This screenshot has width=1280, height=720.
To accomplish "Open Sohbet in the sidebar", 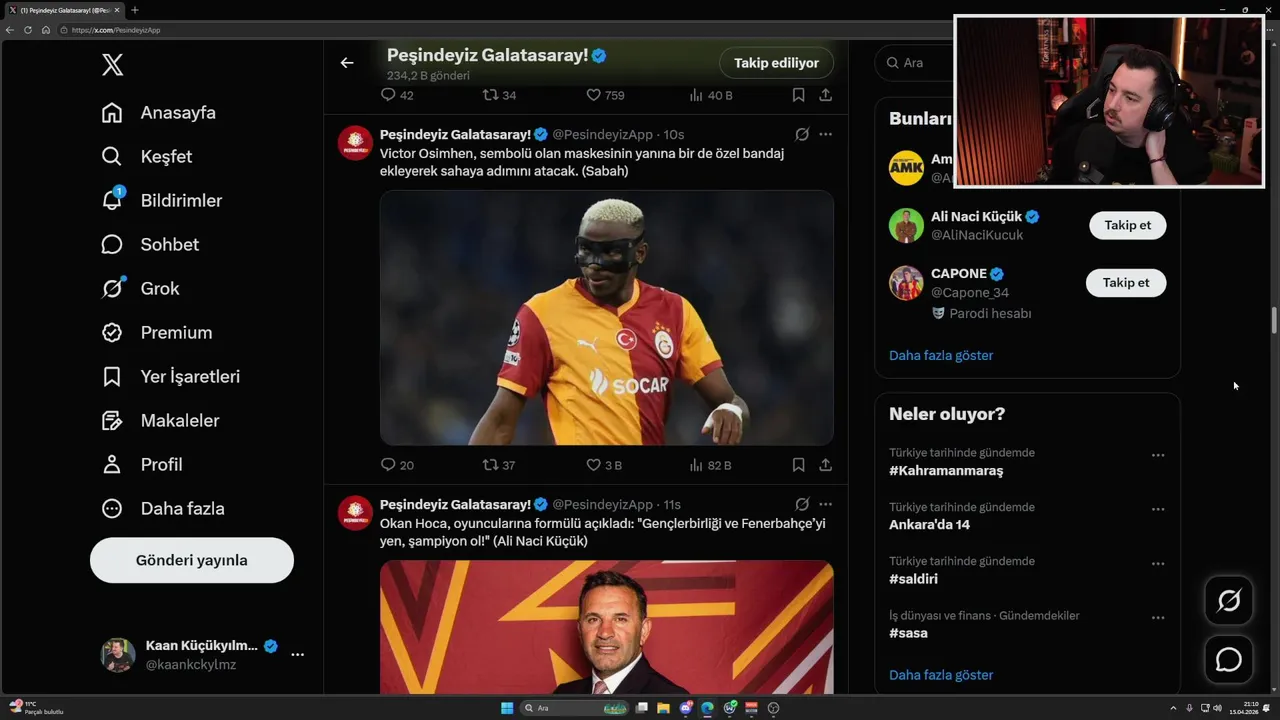I will (x=149, y=245).
